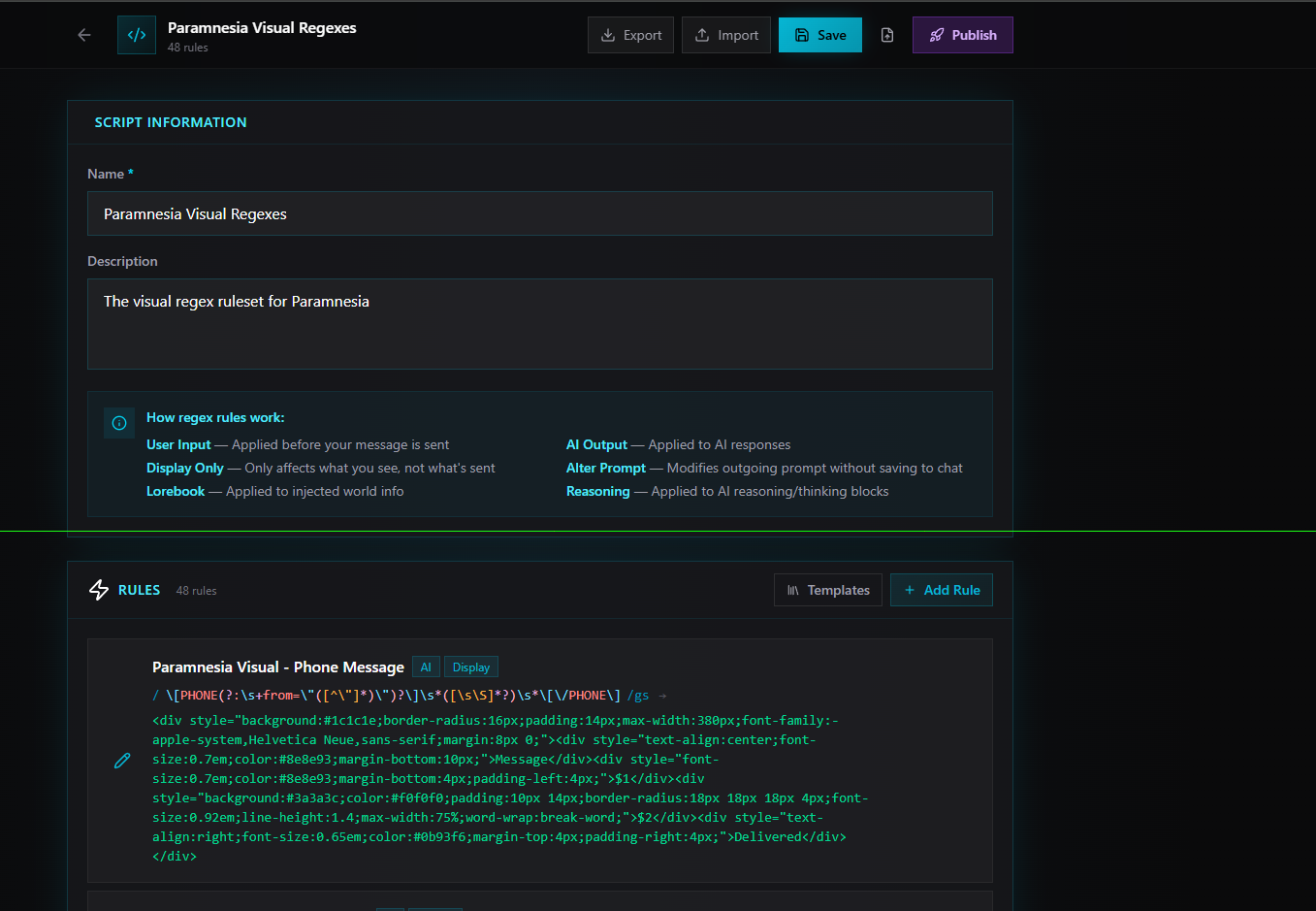This screenshot has width=1316, height=911.
Task: Select the 'AI Output' label in help box
Action: click(x=596, y=444)
